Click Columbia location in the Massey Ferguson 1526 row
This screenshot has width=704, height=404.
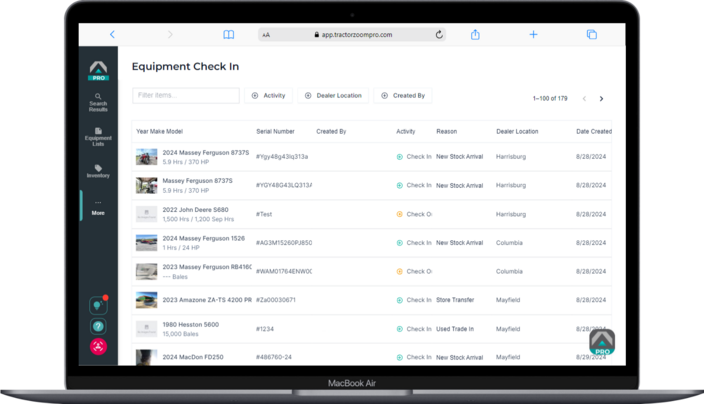[x=509, y=243]
